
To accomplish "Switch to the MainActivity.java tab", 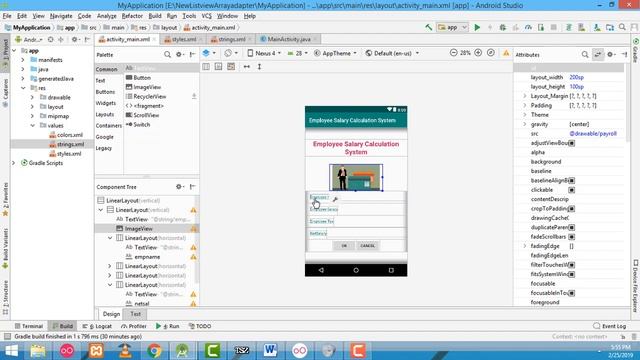I will (x=289, y=39).
